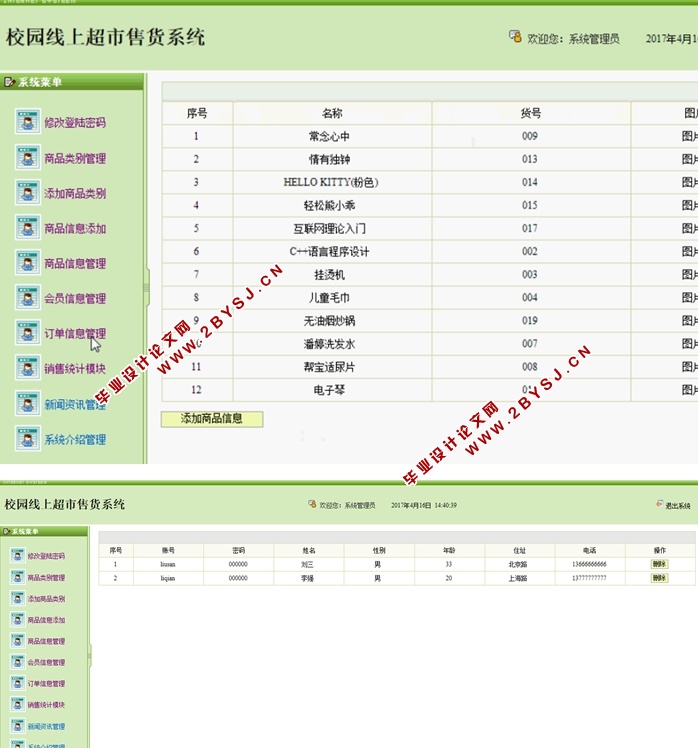The height and width of the screenshot is (748, 698).
Task: Click the icon beside 商品信息管理 on the product-list screen
Action: pyautogui.click(x=28, y=262)
